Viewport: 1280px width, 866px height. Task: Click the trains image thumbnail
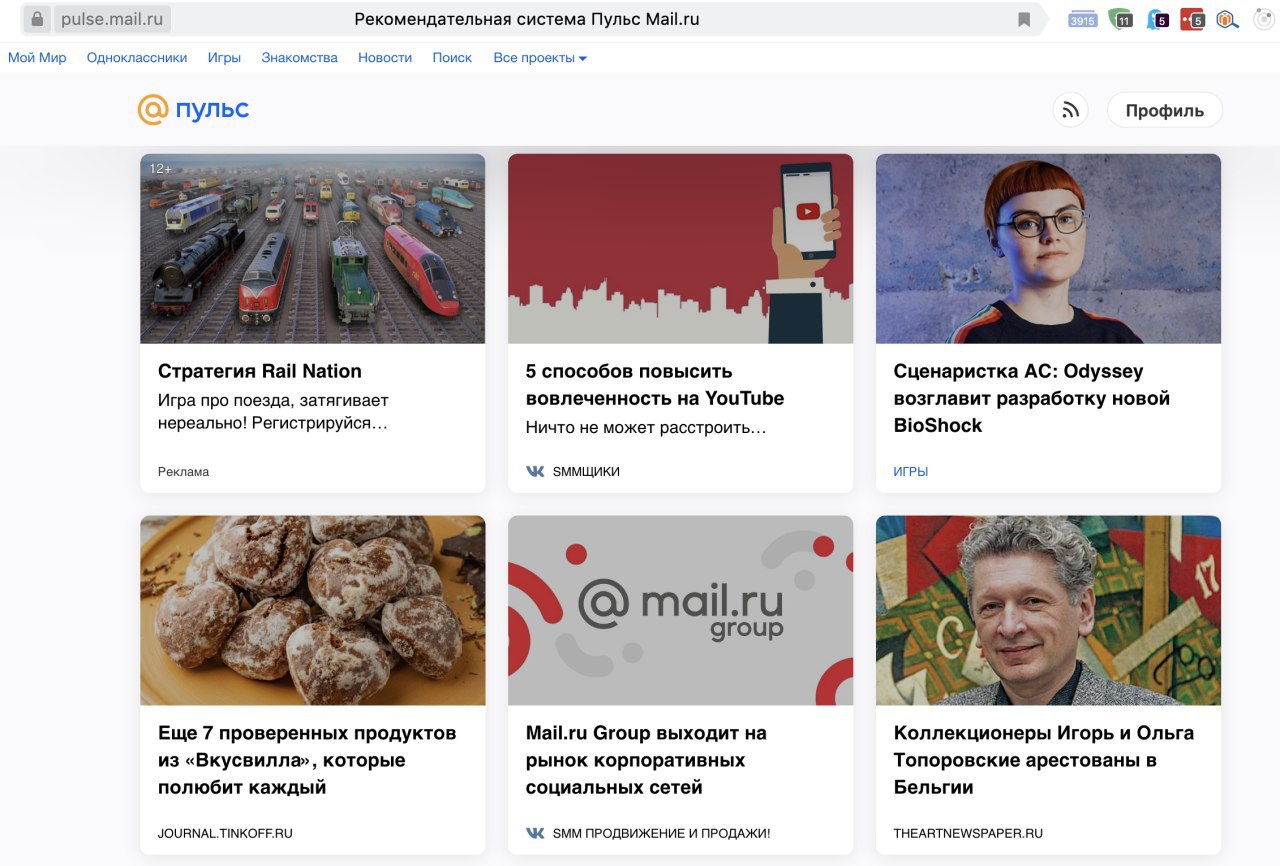point(313,249)
